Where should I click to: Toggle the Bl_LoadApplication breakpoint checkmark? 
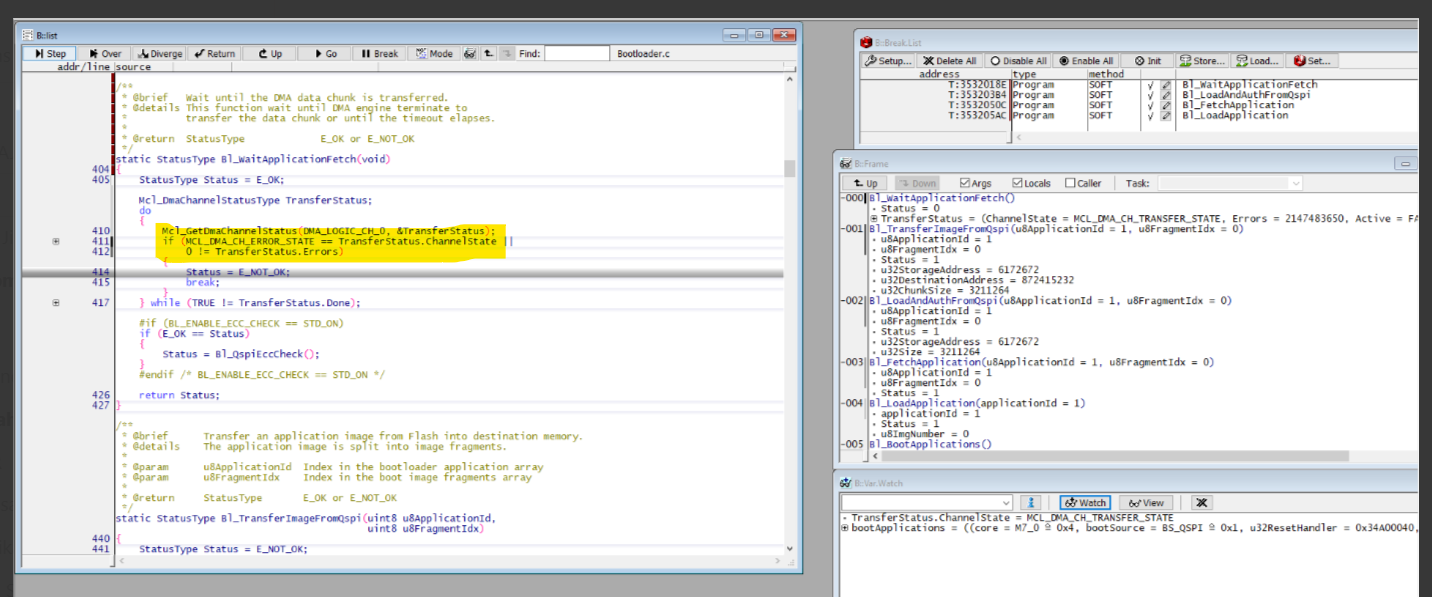1151,115
